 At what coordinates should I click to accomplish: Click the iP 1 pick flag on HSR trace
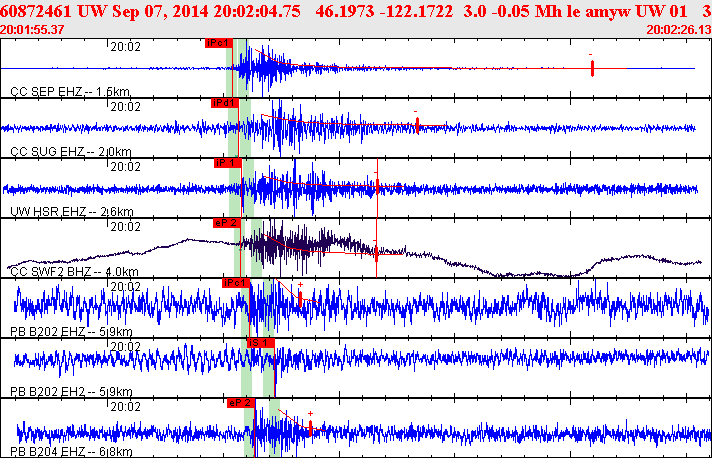[228, 162]
